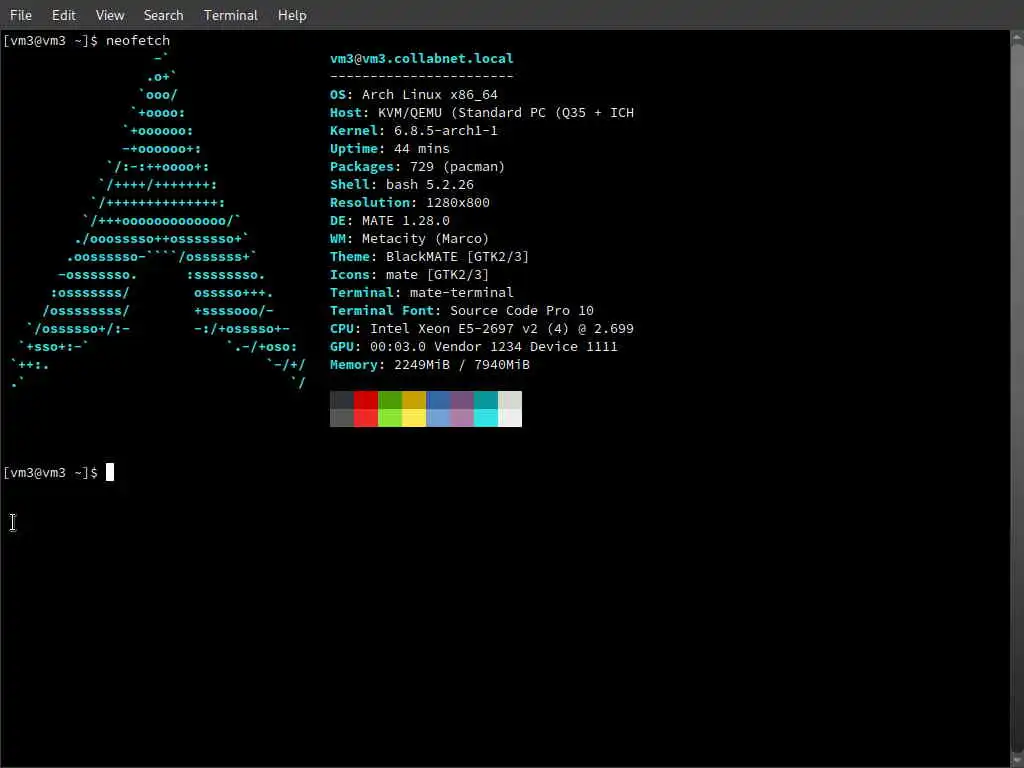1024x768 pixels.
Task: Click the 'DE: MATE 1.28.0' line
Action: (x=390, y=221)
